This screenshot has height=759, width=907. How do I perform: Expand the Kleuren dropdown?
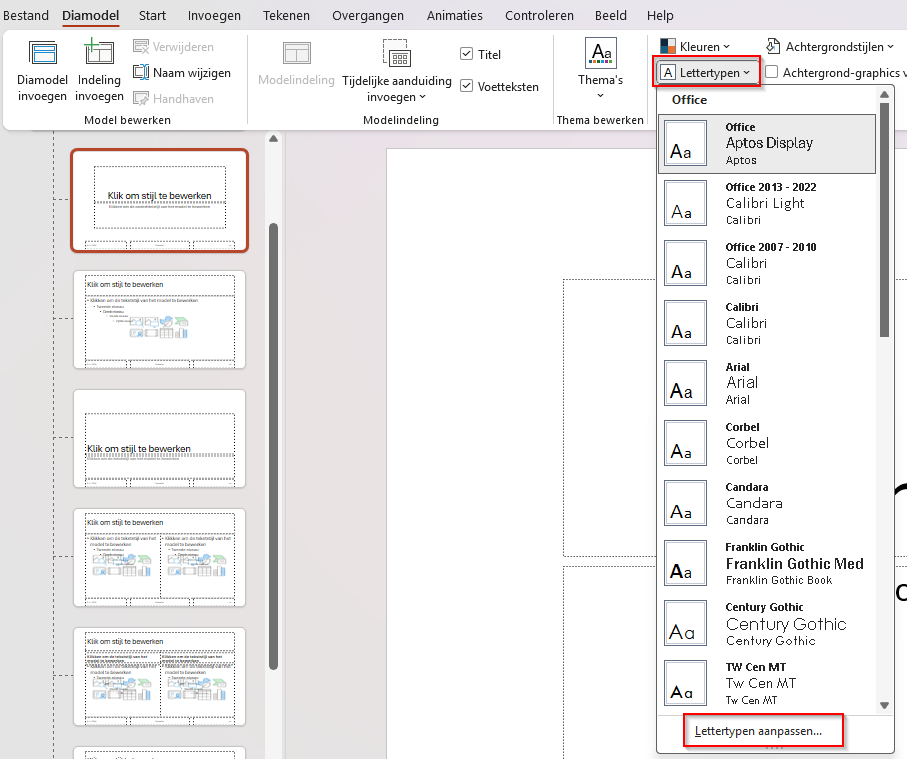[695, 47]
